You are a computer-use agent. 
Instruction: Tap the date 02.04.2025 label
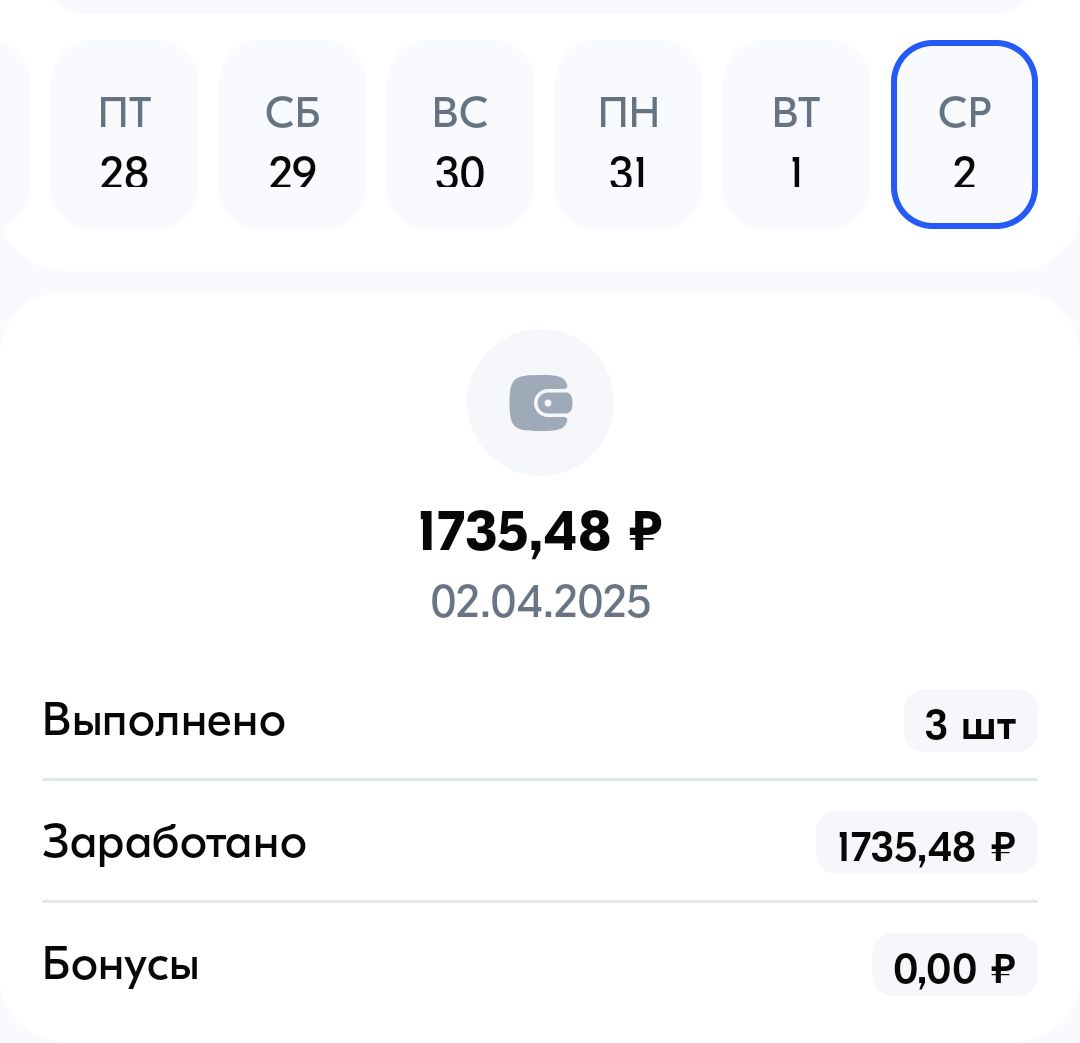pyautogui.click(x=540, y=601)
